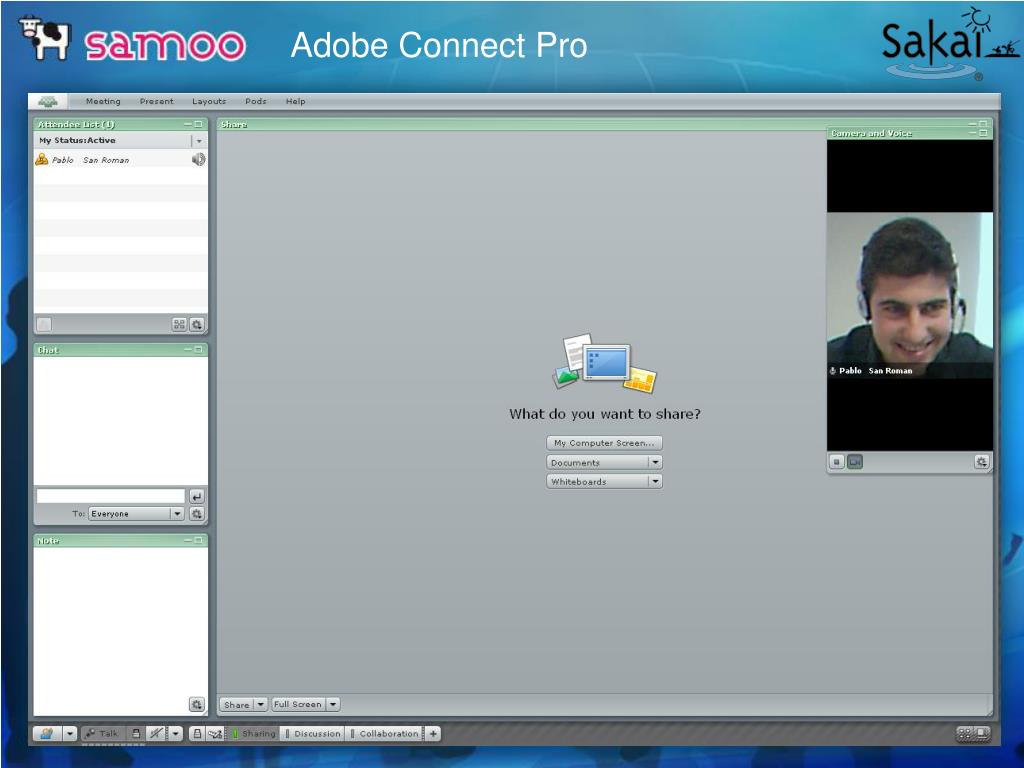Open the Chat pod options gear
The height and width of the screenshot is (768, 1024).
pos(197,514)
